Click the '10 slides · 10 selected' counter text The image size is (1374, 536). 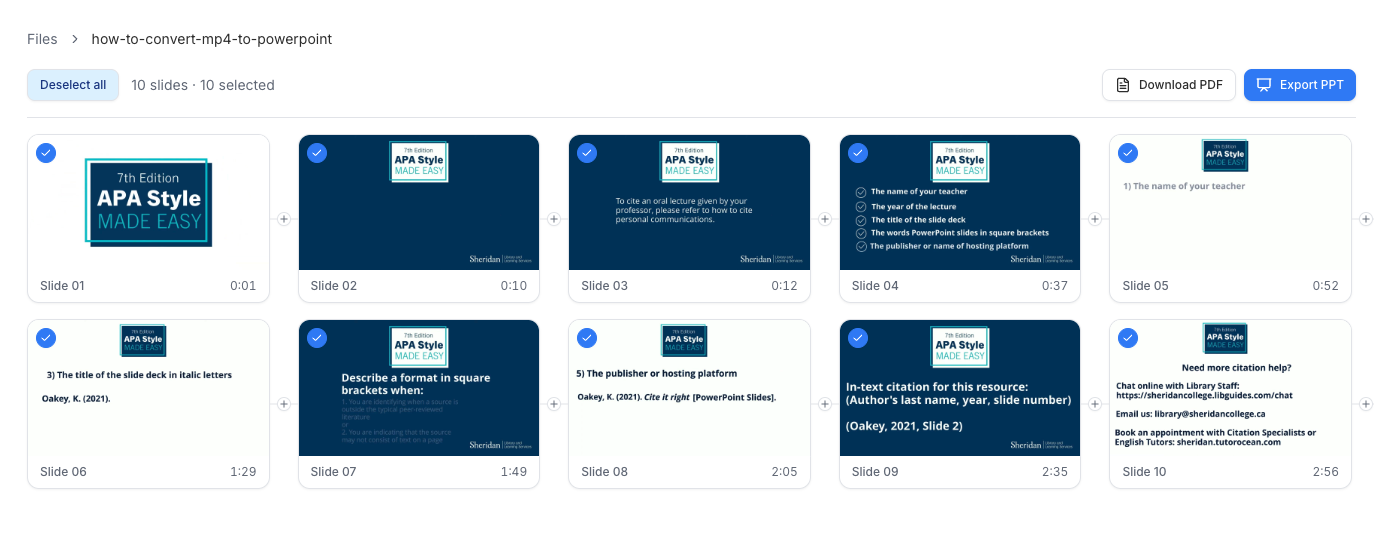[203, 85]
